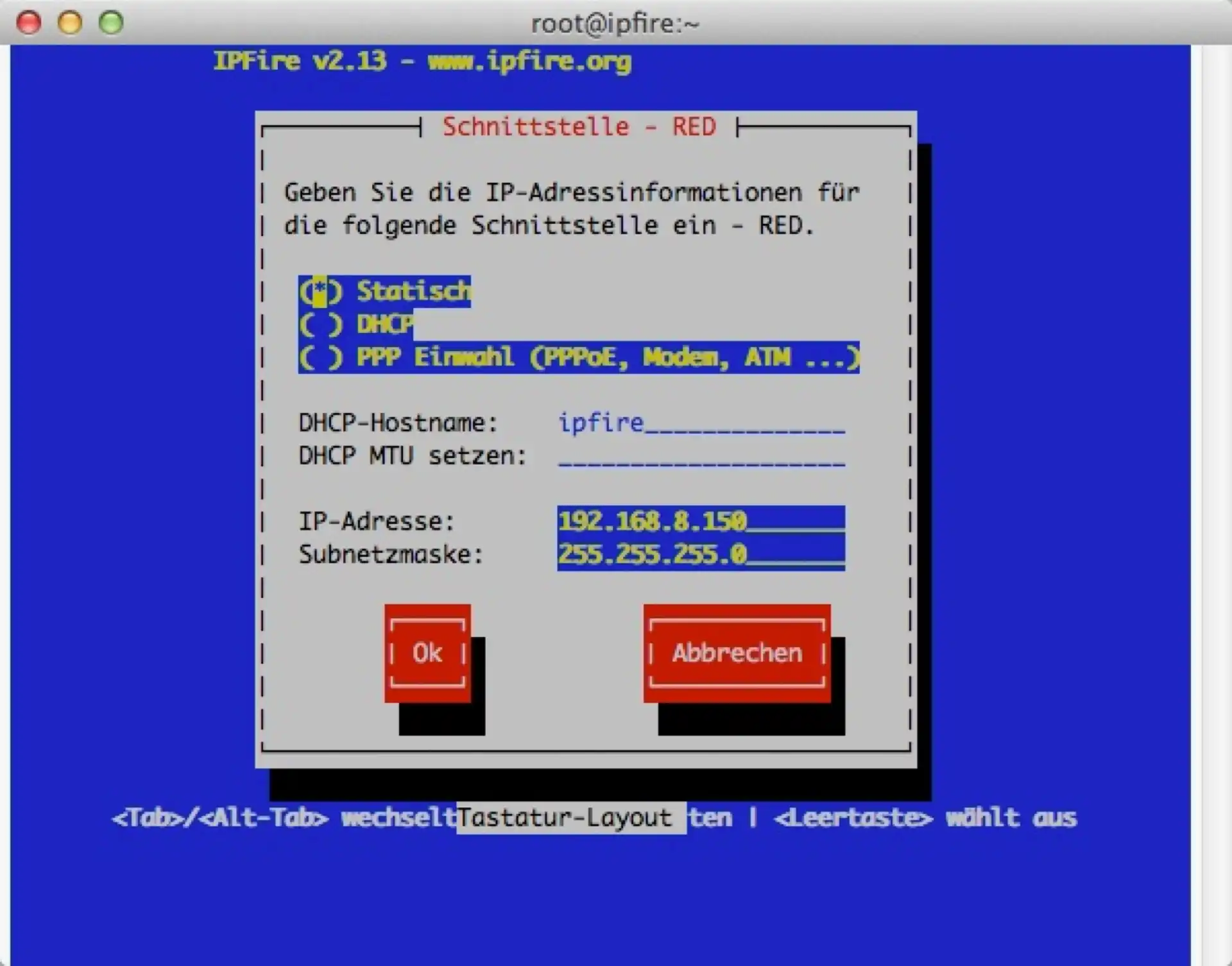Click the IPFire v2.13 header text
This screenshot has width=1232, height=966.
point(422,61)
